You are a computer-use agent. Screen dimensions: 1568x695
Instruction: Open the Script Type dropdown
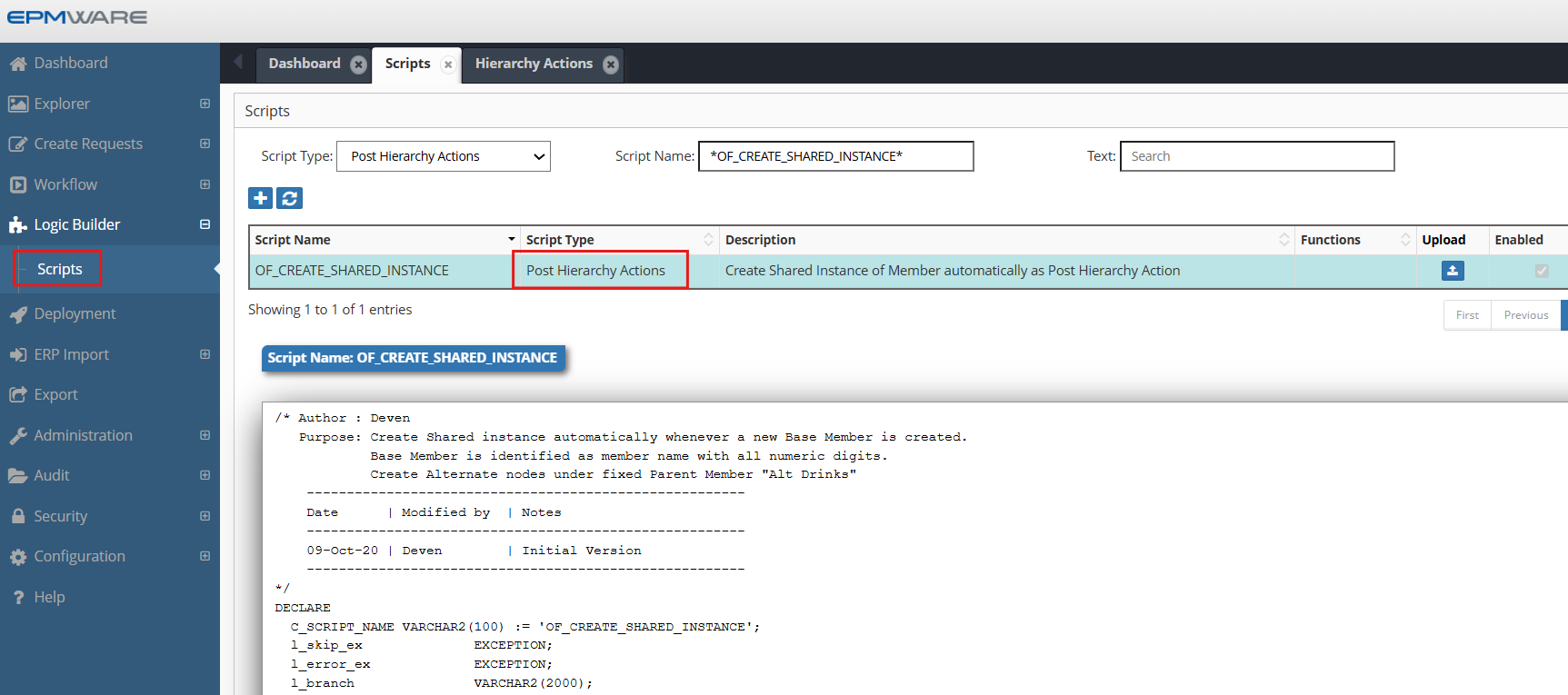[444, 156]
